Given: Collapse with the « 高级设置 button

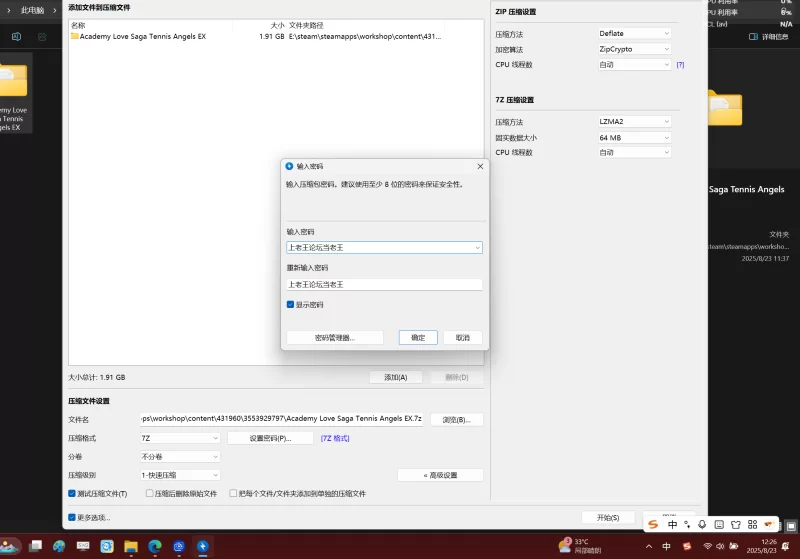Looking at the screenshot, I should tap(440, 475).
